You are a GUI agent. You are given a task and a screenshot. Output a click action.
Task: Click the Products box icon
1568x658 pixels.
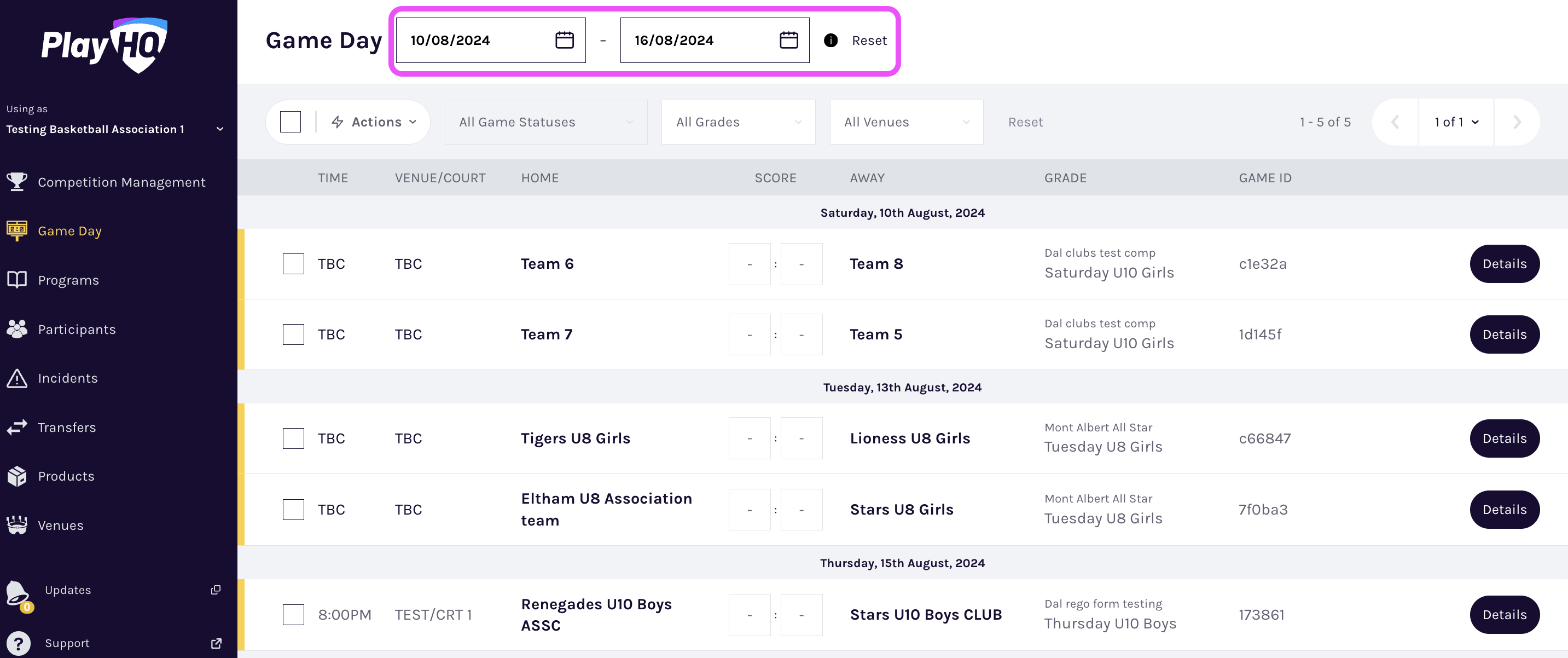click(17, 476)
